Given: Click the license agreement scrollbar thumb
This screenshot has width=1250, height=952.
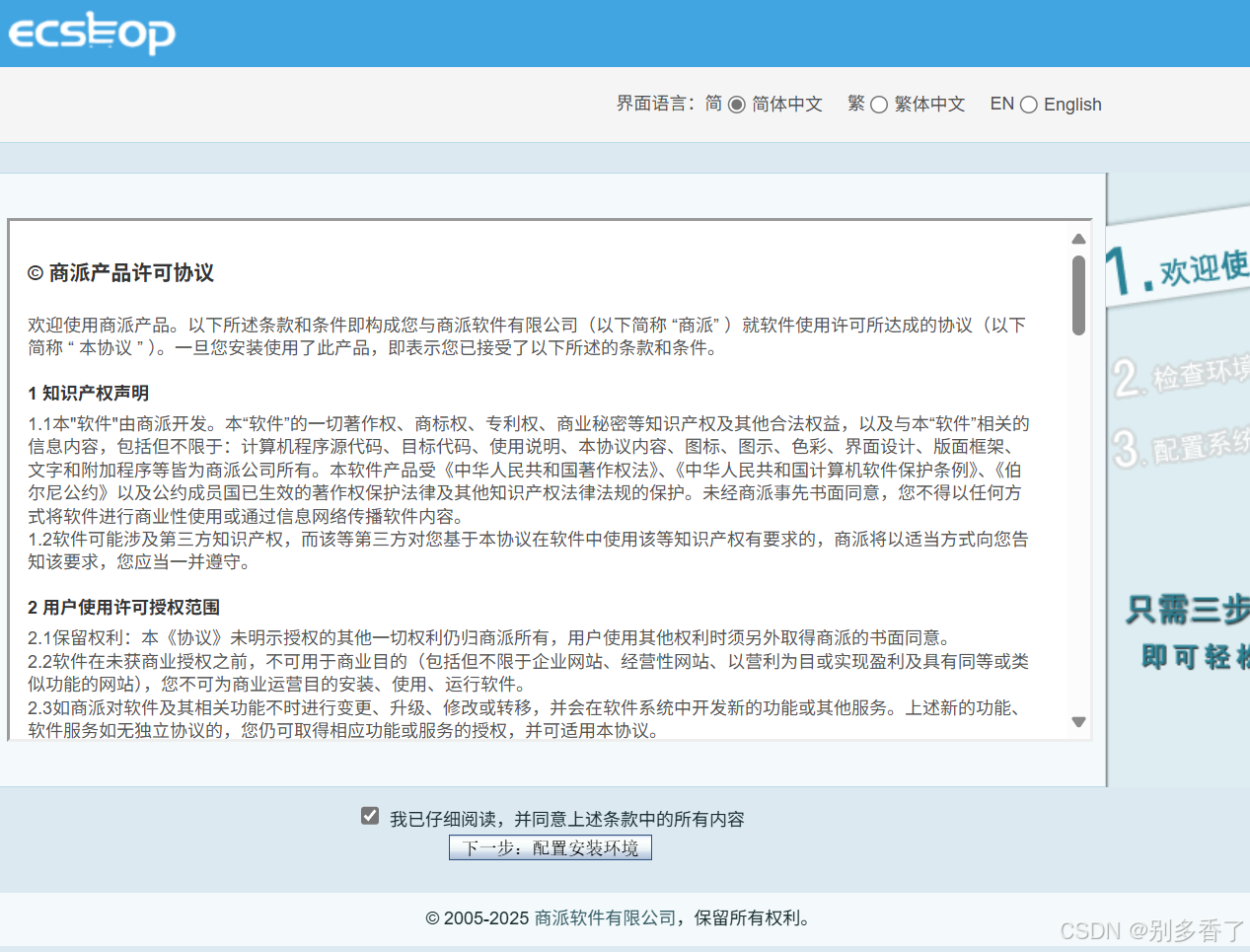Looking at the screenshot, I should click(1078, 295).
